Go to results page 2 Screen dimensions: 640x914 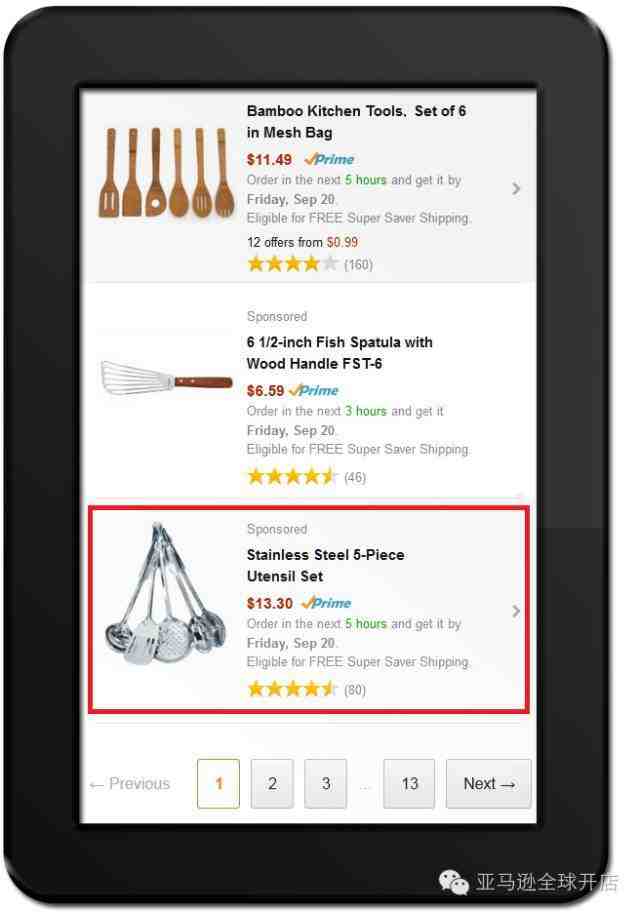(272, 783)
